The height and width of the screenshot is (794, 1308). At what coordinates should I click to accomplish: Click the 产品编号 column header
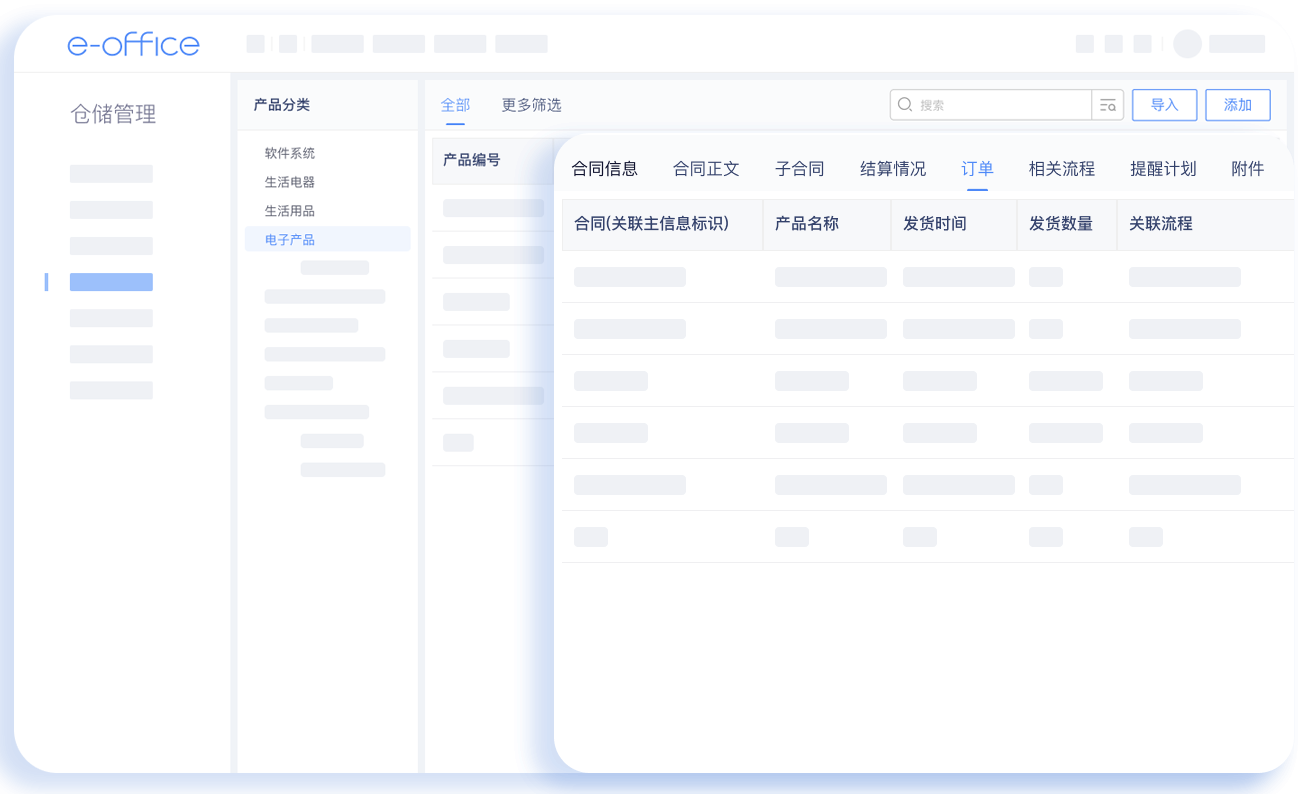click(472, 160)
